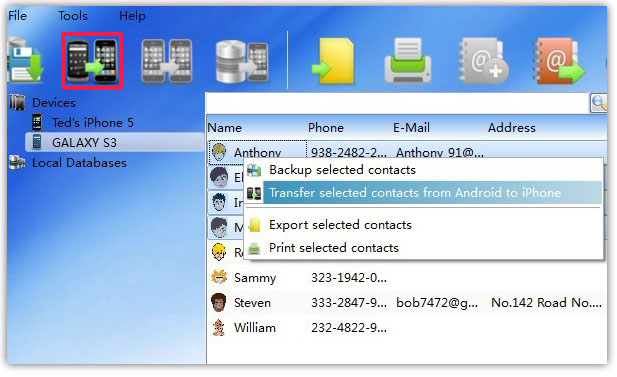
Task: Click the fourth contact's brown-haired avatar
Action: 219,227
